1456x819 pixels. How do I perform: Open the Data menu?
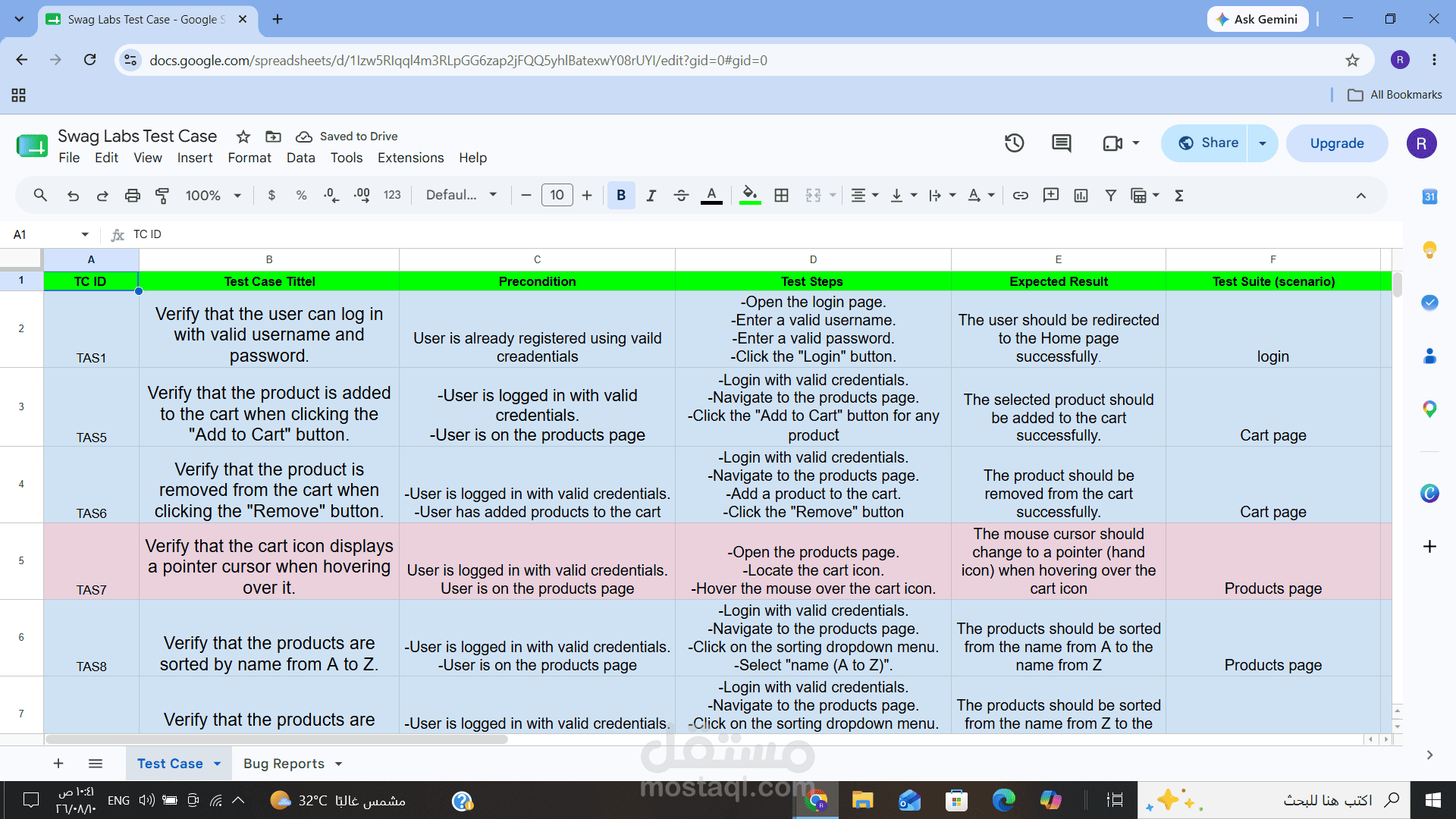click(300, 158)
